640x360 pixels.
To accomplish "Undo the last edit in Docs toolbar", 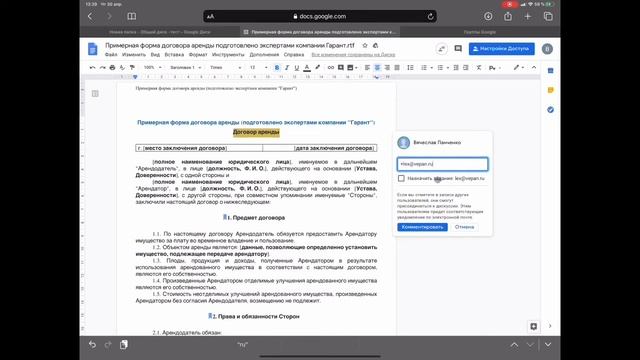I will click(x=93, y=67).
